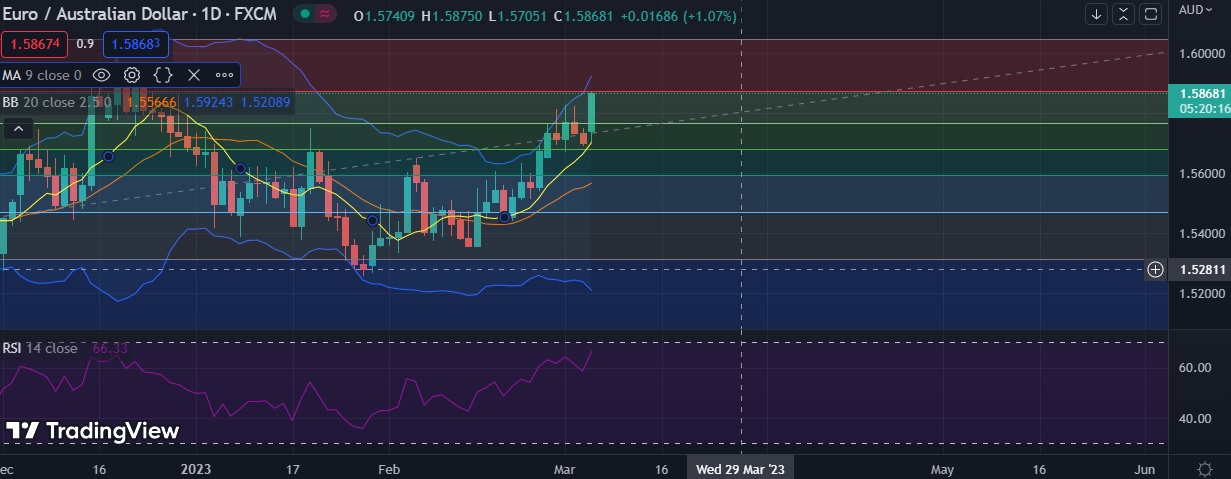Expand the AUD currency dropdown
The height and width of the screenshot is (479, 1231).
pyautogui.click(x=1195, y=10)
